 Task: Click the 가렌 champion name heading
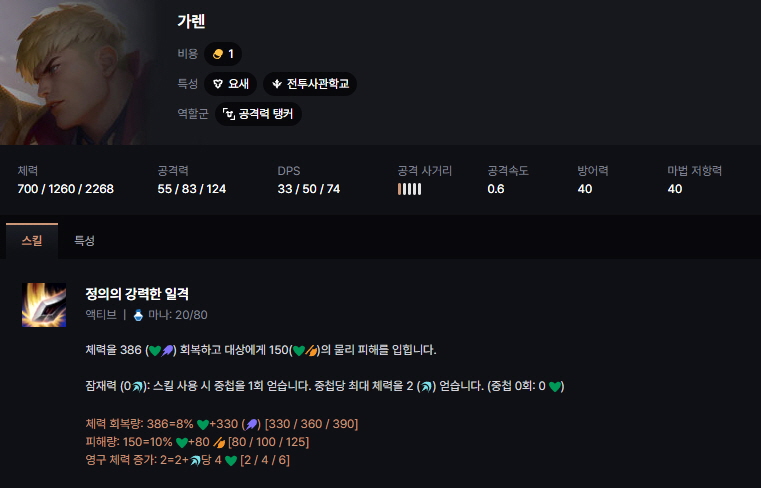(191, 21)
